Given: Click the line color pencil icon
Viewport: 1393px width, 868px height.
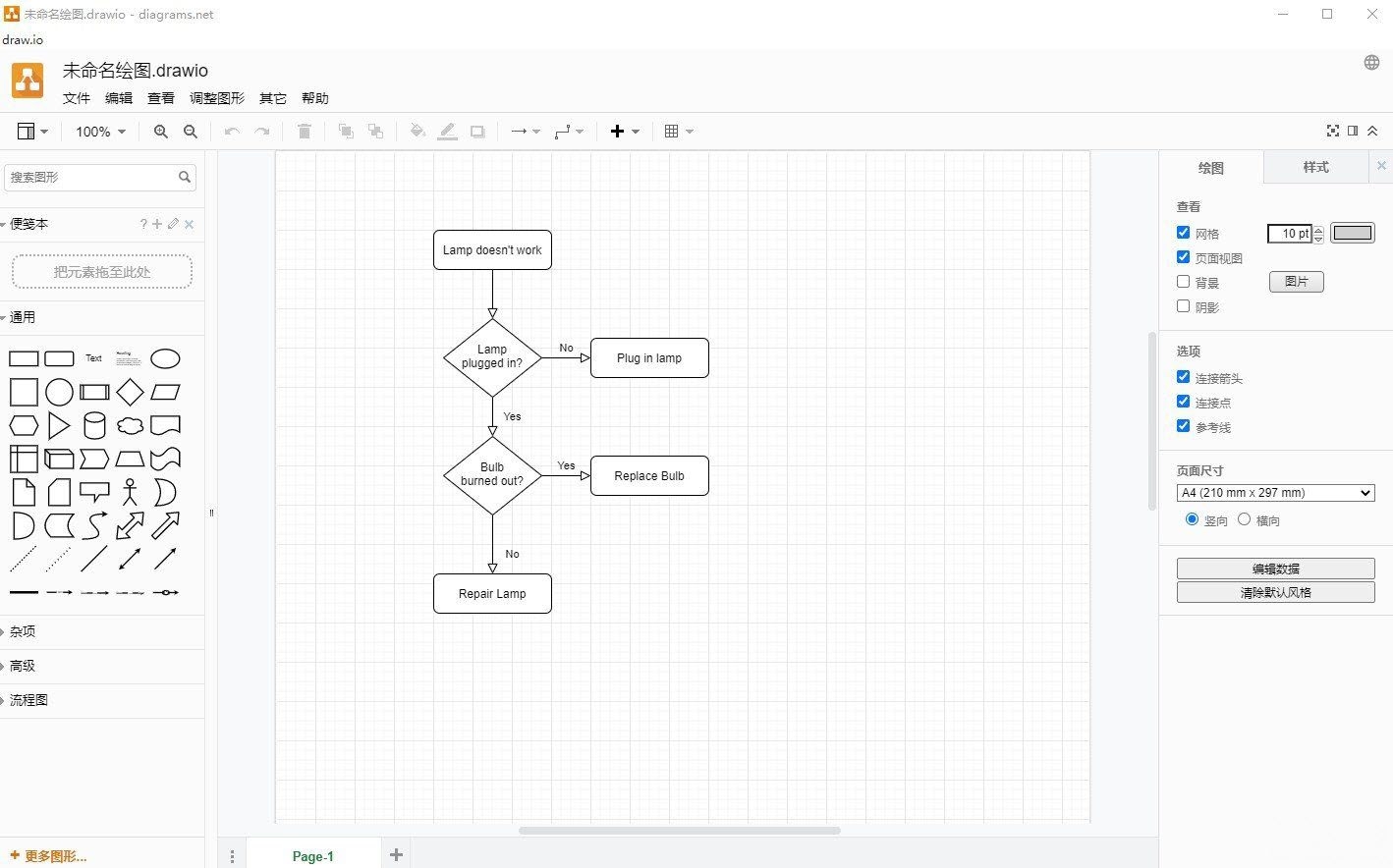Looking at the screenshot, I should pos(448,132).
